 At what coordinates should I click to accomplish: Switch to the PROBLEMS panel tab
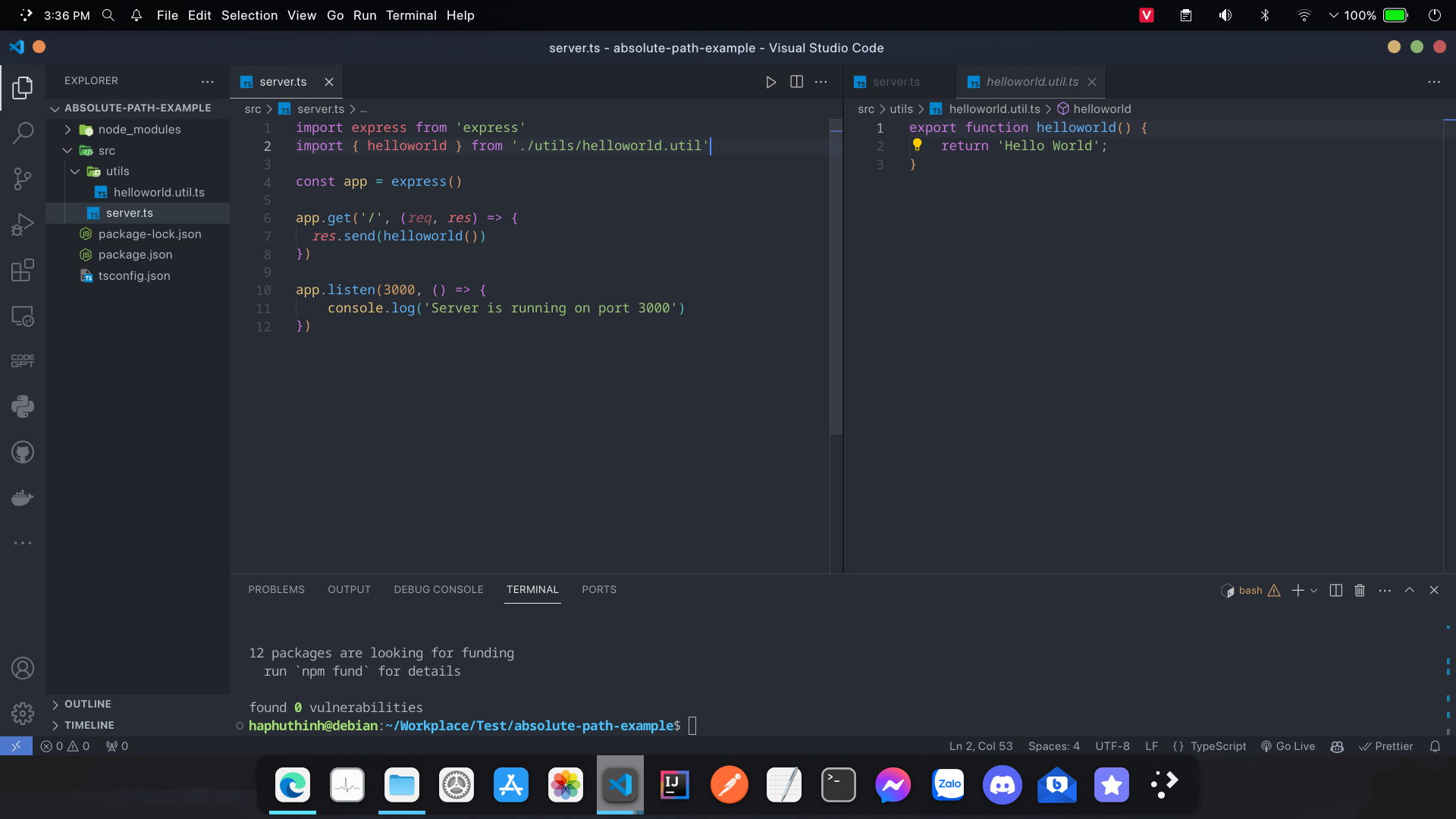pyautogui.click(x=276, y=589)
